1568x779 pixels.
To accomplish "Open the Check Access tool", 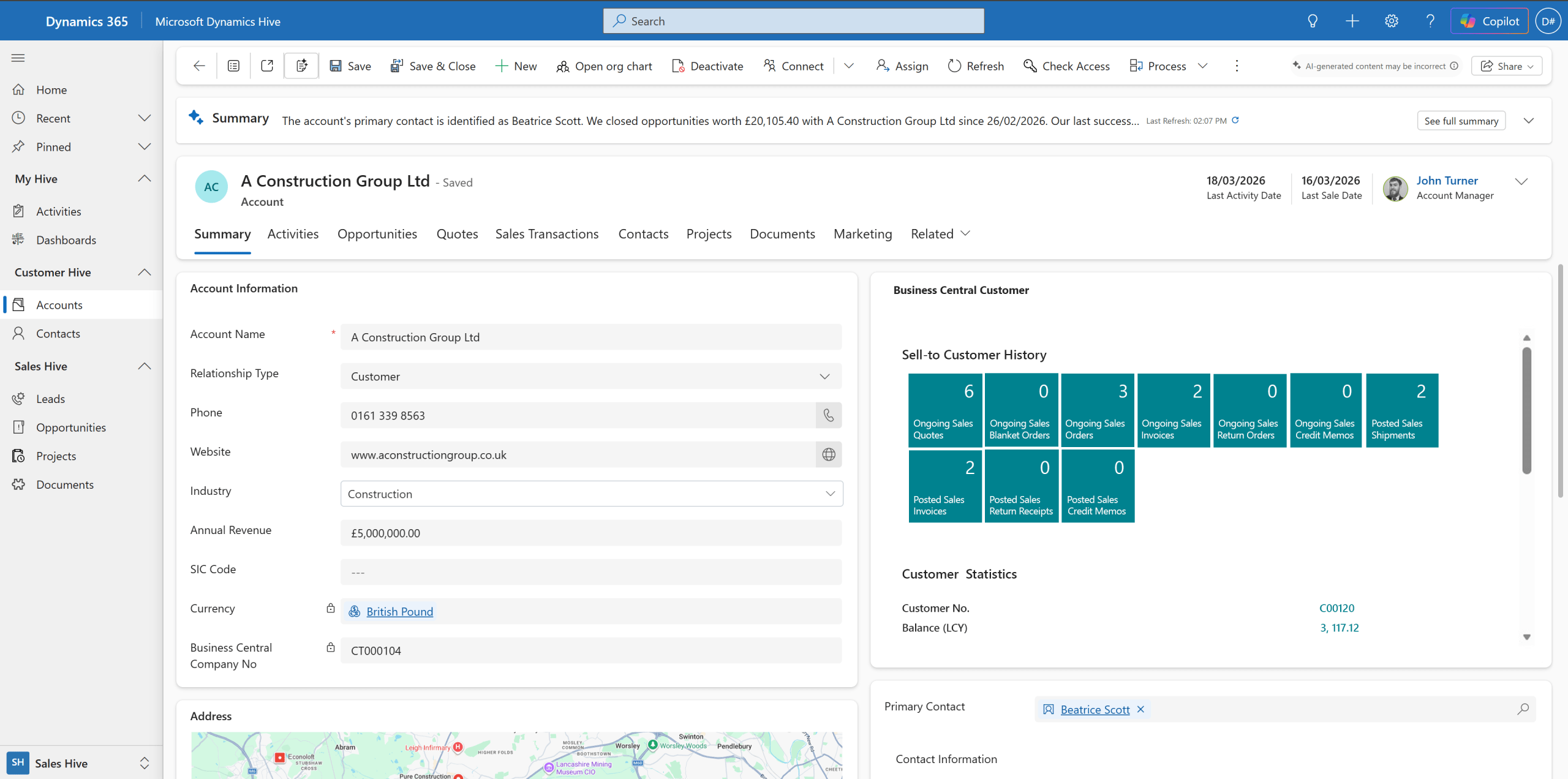I will (1066, 66).
